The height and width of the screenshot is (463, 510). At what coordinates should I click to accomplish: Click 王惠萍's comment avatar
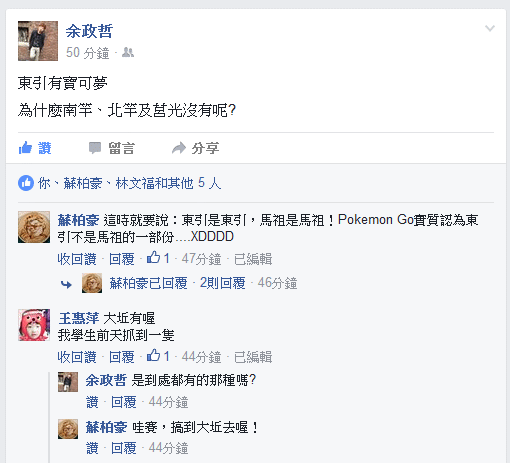point(34,325)
